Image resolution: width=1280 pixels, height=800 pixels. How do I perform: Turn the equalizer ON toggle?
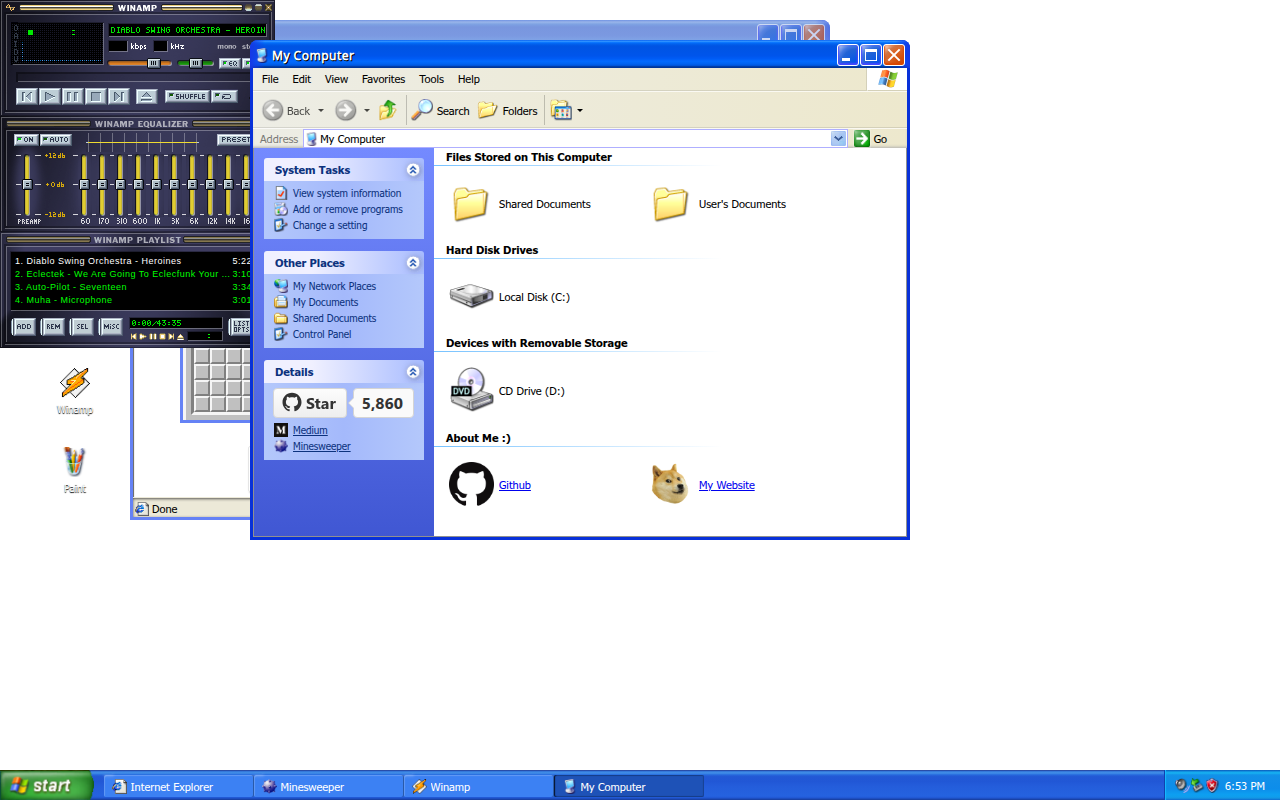pos(26,140)
